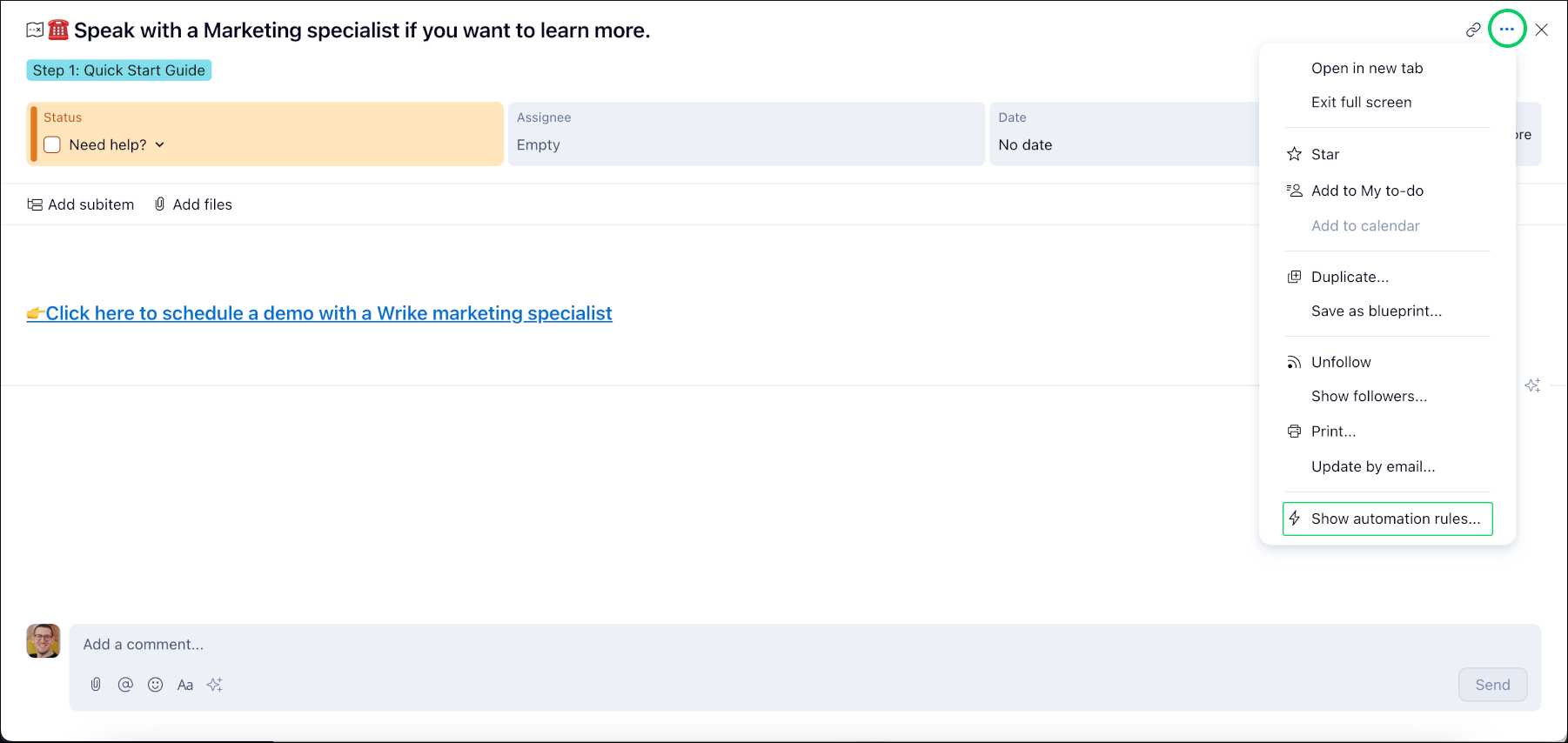Click the Aa text formatting icon
Screen dimensions: 1568x743
click(x=184, y=685)
